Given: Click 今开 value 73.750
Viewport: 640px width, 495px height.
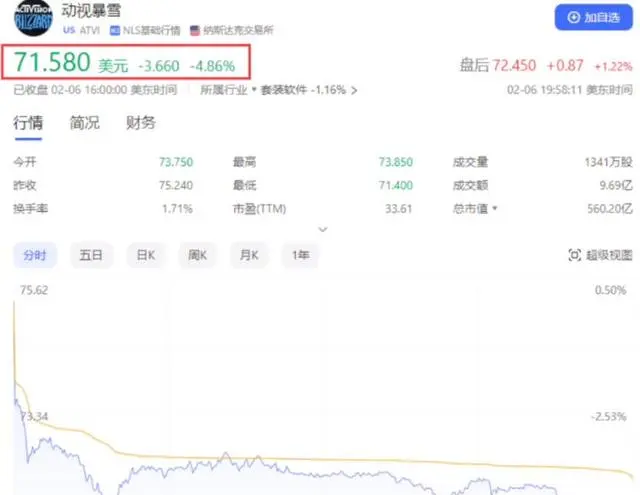Looking at the screenshot, I should click(176, 162).
